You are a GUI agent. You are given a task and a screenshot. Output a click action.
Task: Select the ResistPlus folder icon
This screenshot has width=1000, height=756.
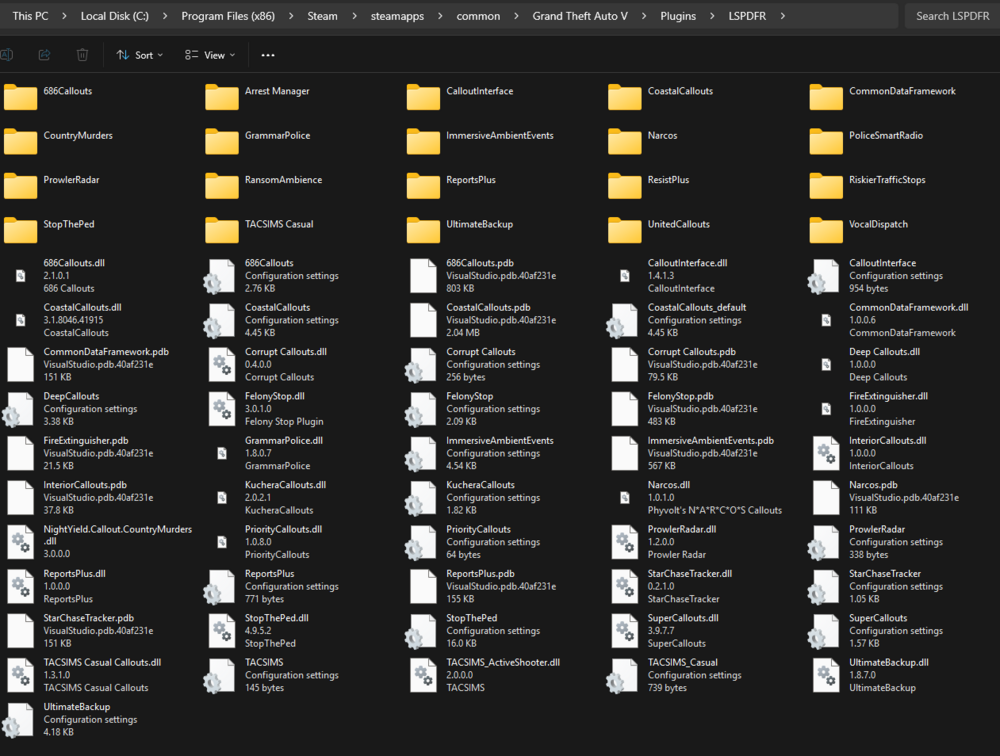click(x=625, y=186)
